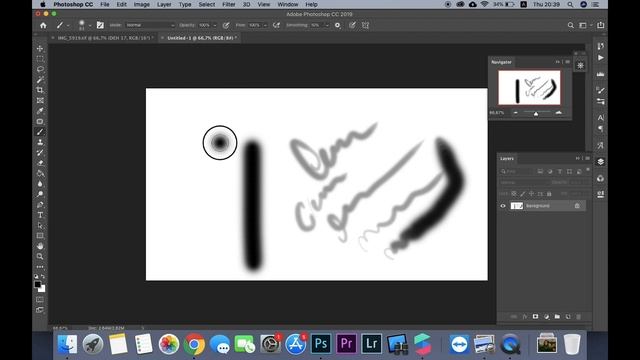
Task: Toggle pressure for size
Action: [x=352, y=25]
